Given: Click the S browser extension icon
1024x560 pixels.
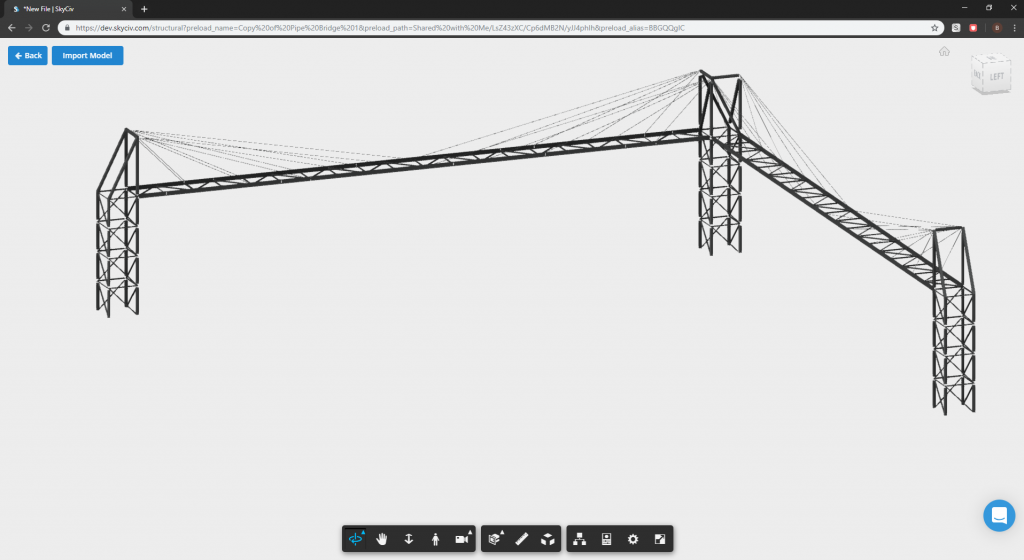Looking at the screenshot, I should pyautogui.click(x=956, y=28).
